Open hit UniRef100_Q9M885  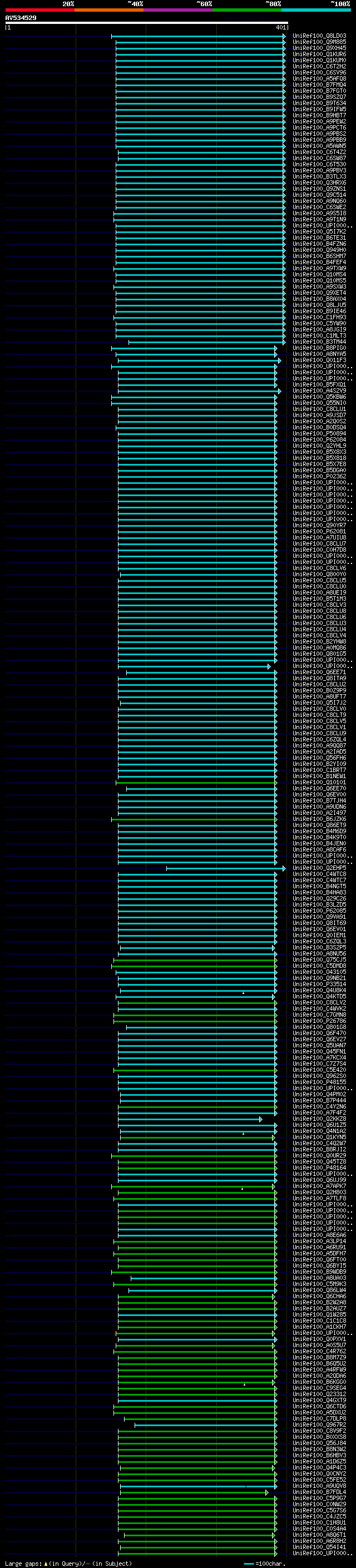point(319,42)
